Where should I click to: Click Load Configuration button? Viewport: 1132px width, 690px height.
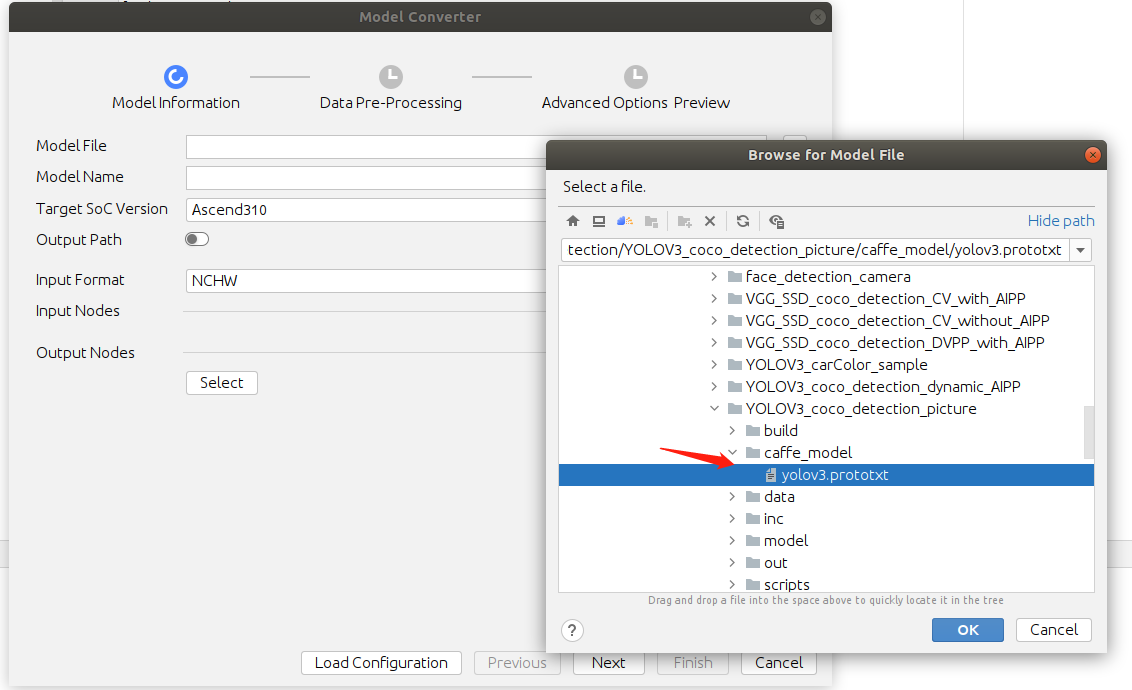pyautogui.click(x=381, y=663)
